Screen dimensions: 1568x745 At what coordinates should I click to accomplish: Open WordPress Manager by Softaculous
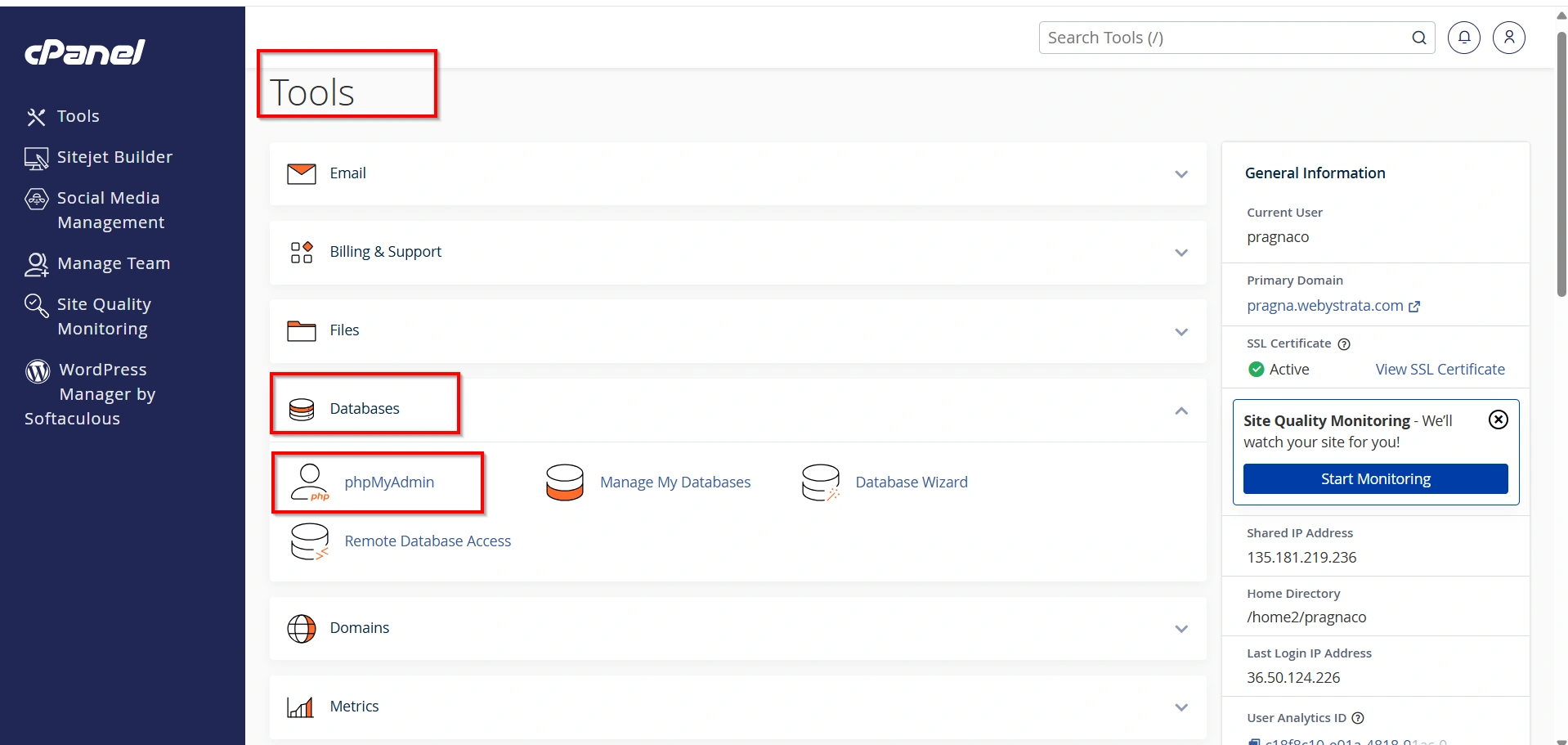tap(90, 394)
